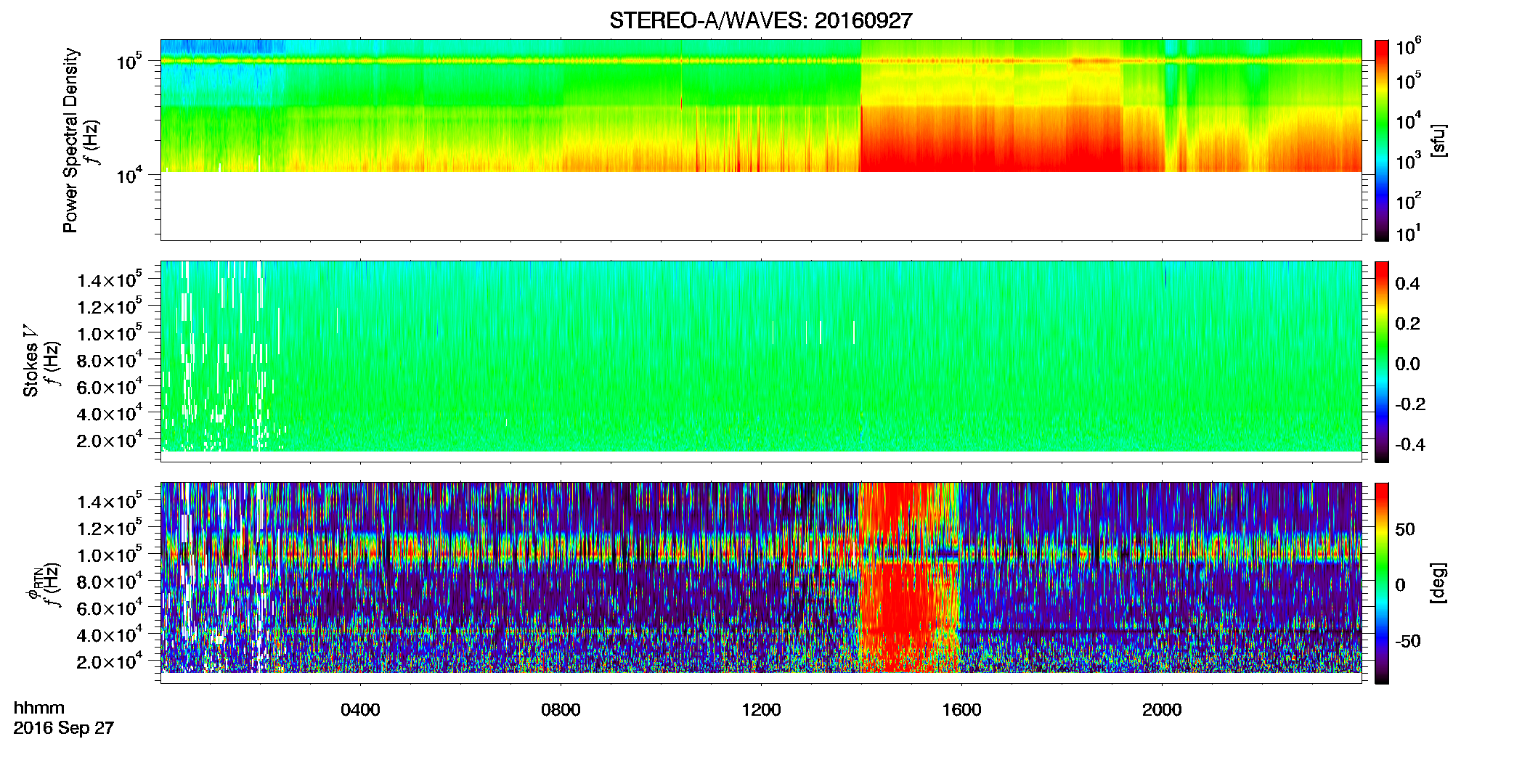Click 6.0×10^4 y-tick in Stokes V panel
This screenshot has width=1522, height=784.
(x=109, y=387)
